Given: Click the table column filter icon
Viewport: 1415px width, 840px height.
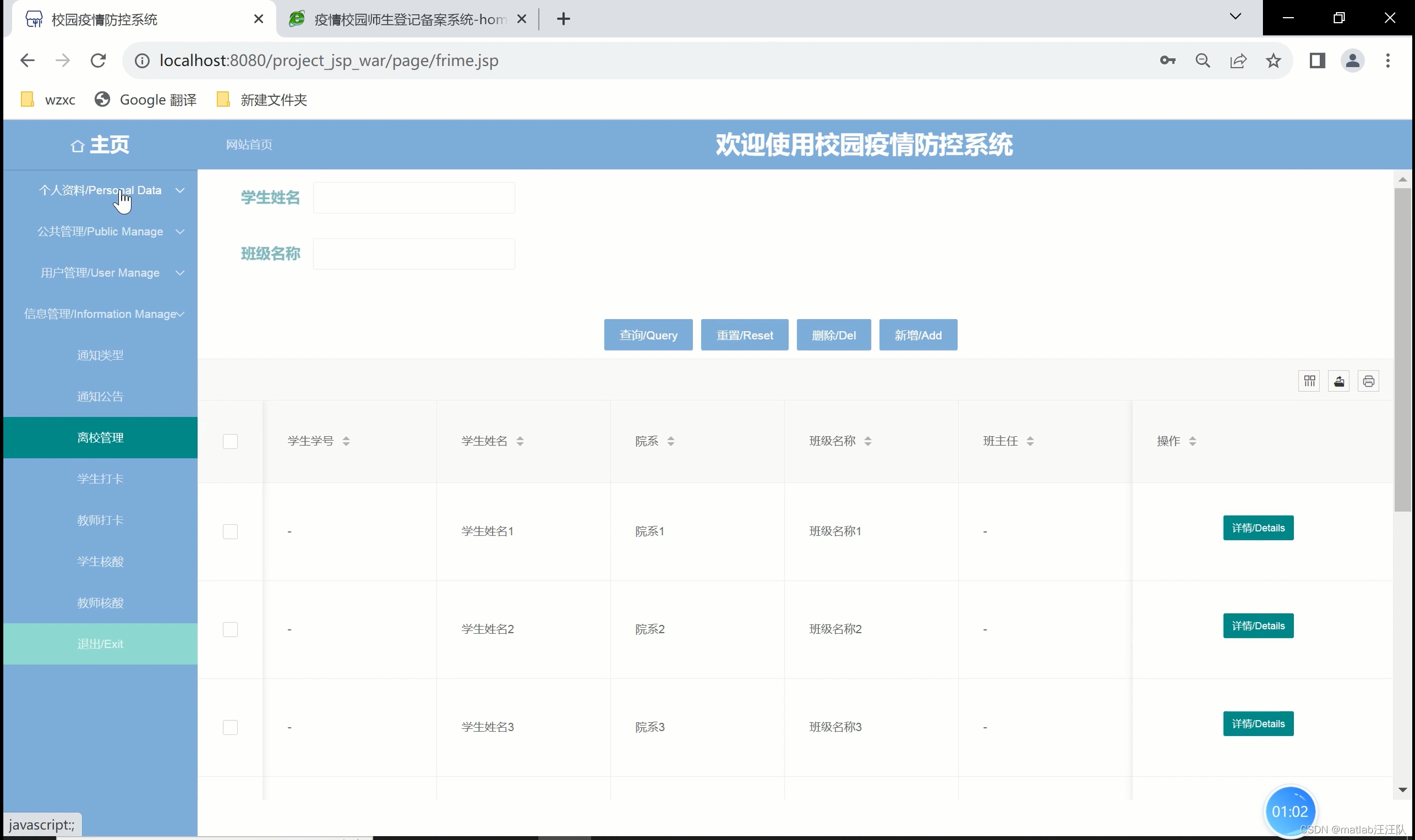Looking at the screenshot, I should click(1309, 381).
